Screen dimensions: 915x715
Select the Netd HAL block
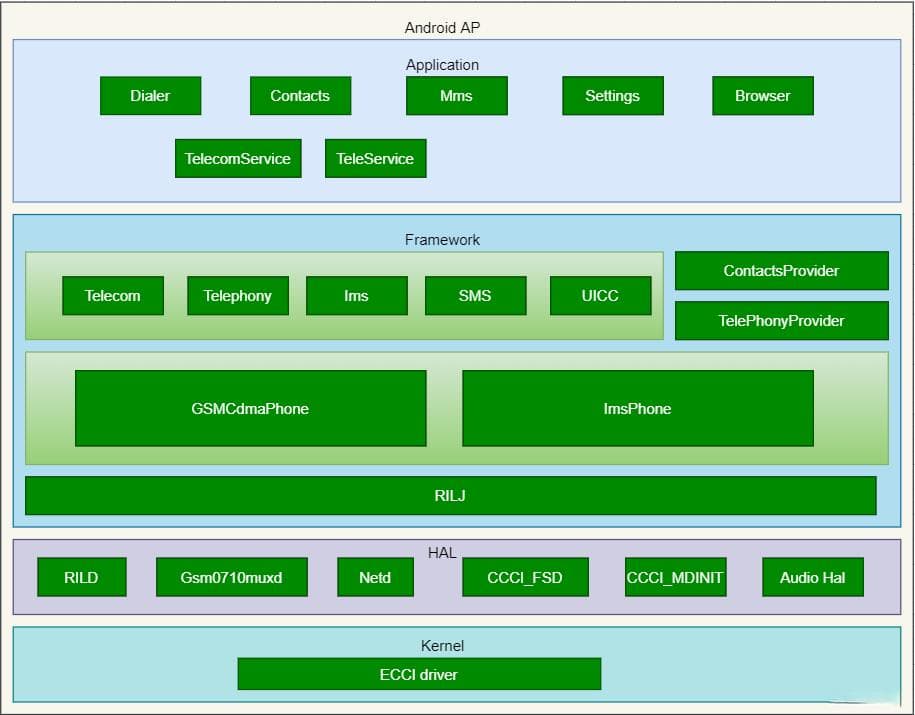(x=375, y=577)
